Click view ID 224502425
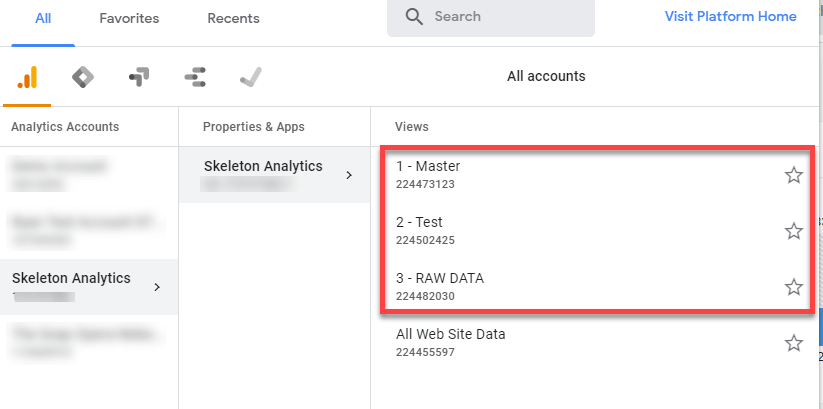The width and height of the screenshot is (823, 409). pos(425,240)
